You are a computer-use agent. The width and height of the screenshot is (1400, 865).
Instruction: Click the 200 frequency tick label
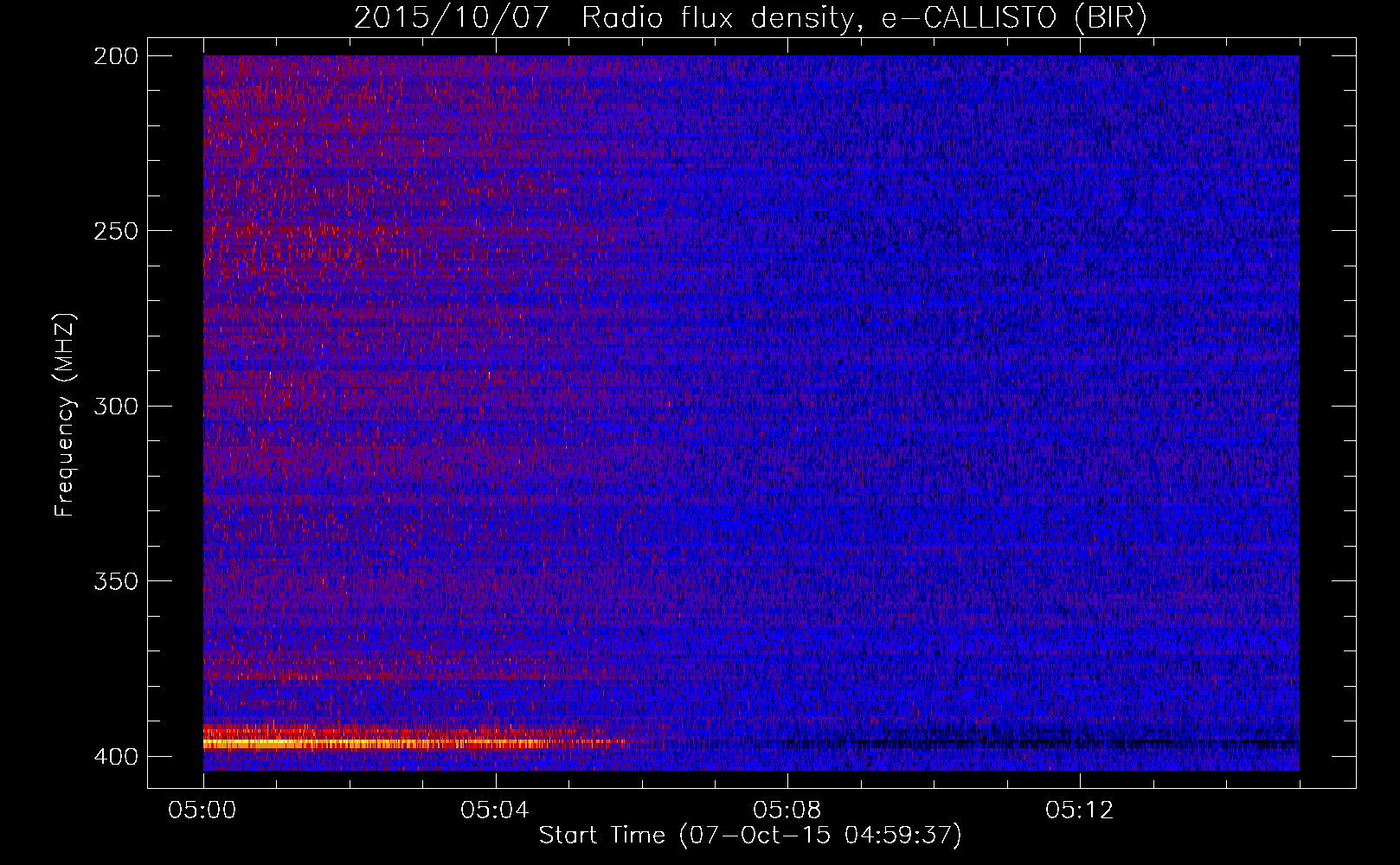(115, 56)
